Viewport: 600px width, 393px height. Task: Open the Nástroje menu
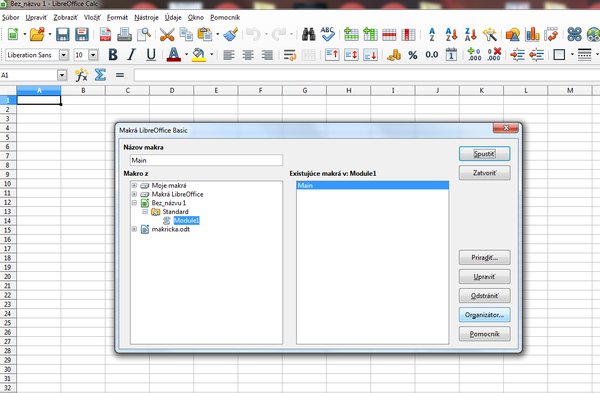point(146,17)
